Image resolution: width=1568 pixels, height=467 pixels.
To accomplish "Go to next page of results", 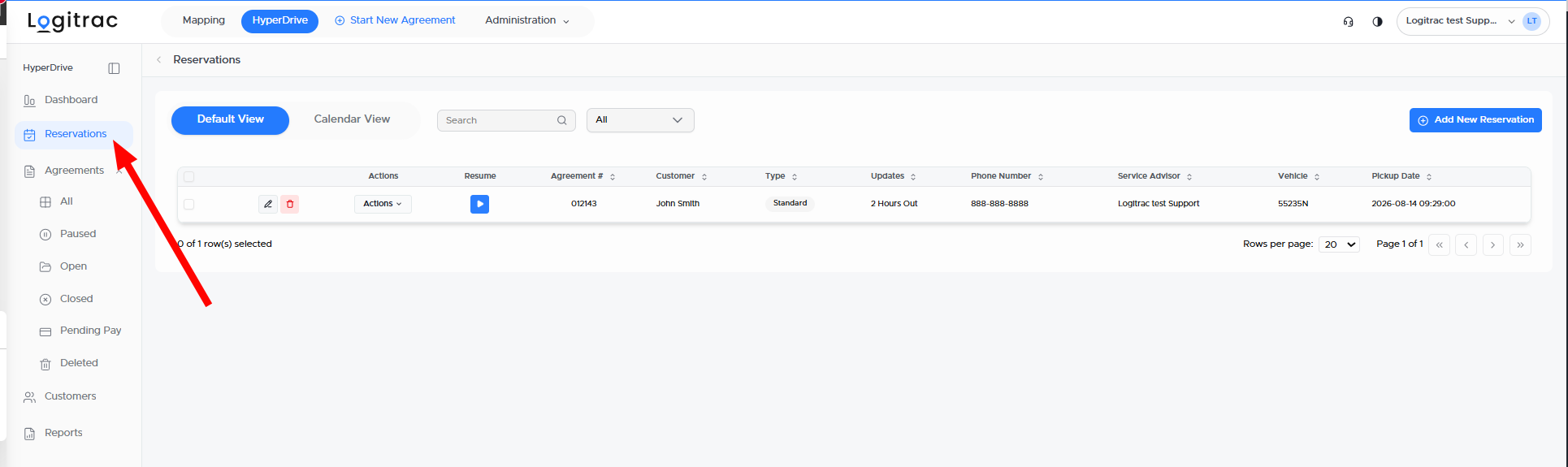I will tap(1493, 244).
